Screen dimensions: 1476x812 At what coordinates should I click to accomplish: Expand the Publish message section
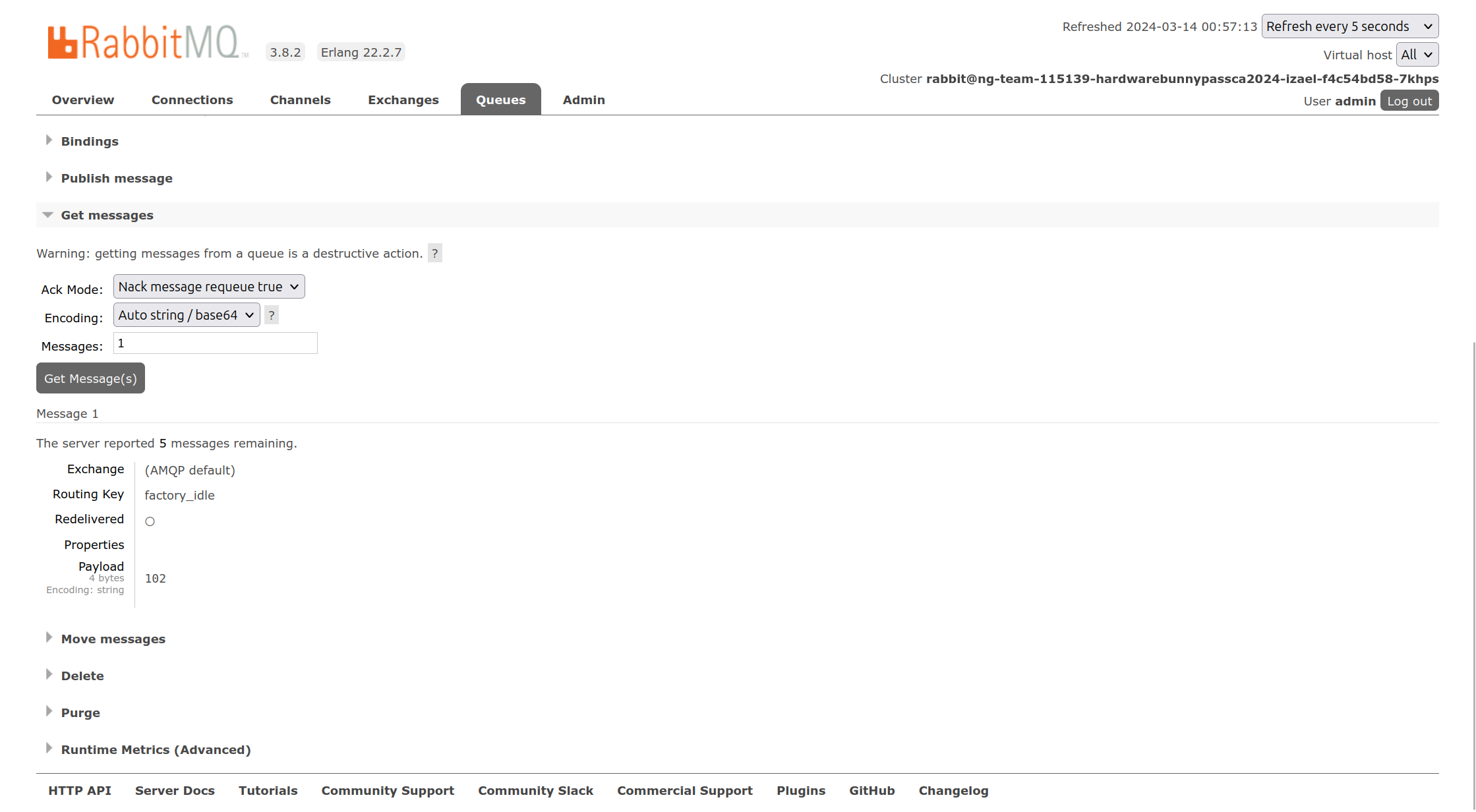(117, 178)
